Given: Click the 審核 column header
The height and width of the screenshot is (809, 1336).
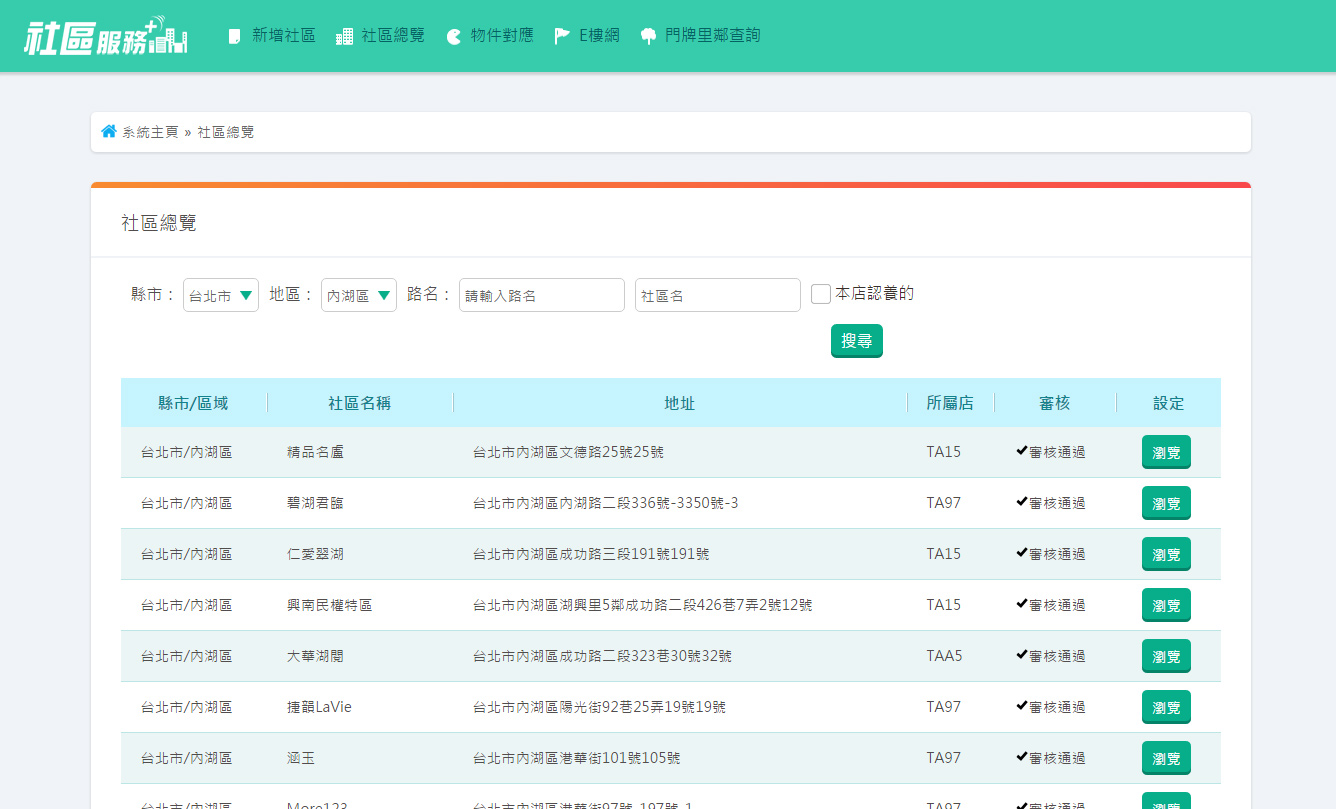Looking at the screenshot, I should 1055,403.
